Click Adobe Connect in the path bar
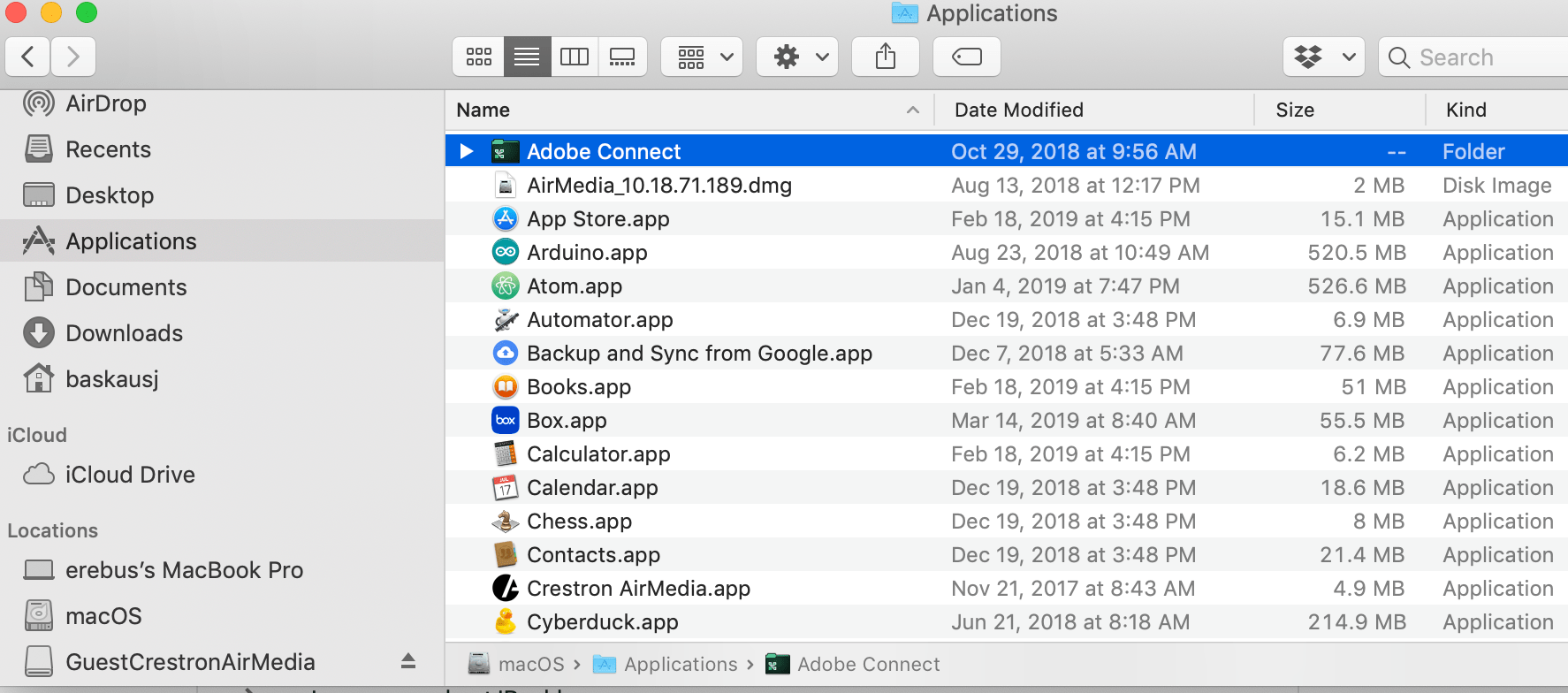This screenshot has width=1568, height=693. click(853, 664)
